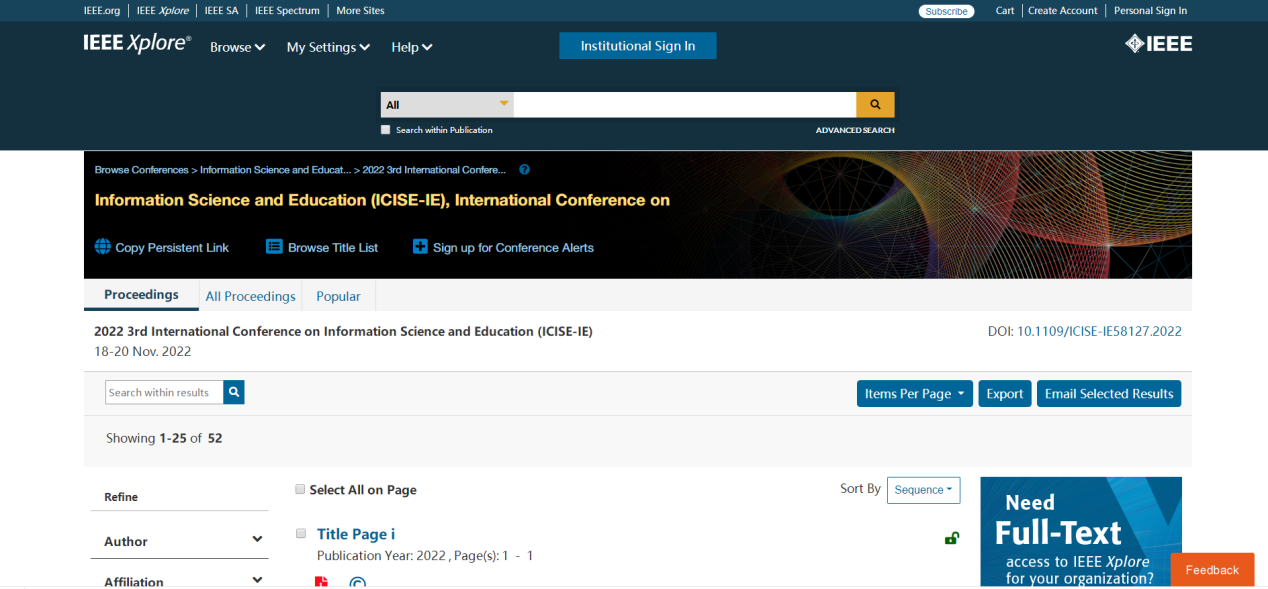Image resolution: width=1268 pixels, height=589 pixels.
Task: Click the globe icon for persistent link
Action: (102, 247)
